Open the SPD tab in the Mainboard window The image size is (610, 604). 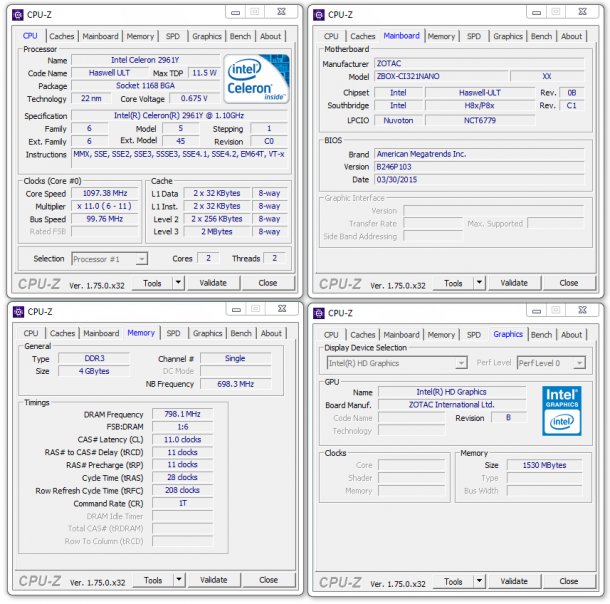click(x=473, y=36)
